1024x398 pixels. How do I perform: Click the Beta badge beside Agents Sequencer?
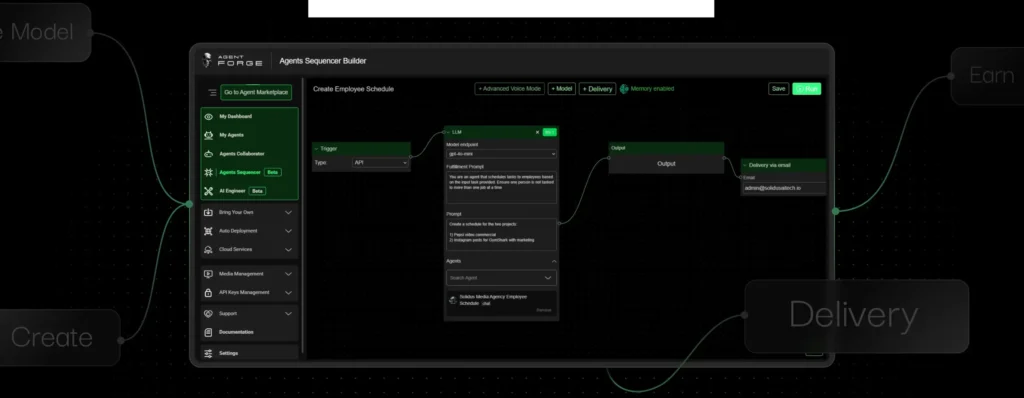(273, 173)
